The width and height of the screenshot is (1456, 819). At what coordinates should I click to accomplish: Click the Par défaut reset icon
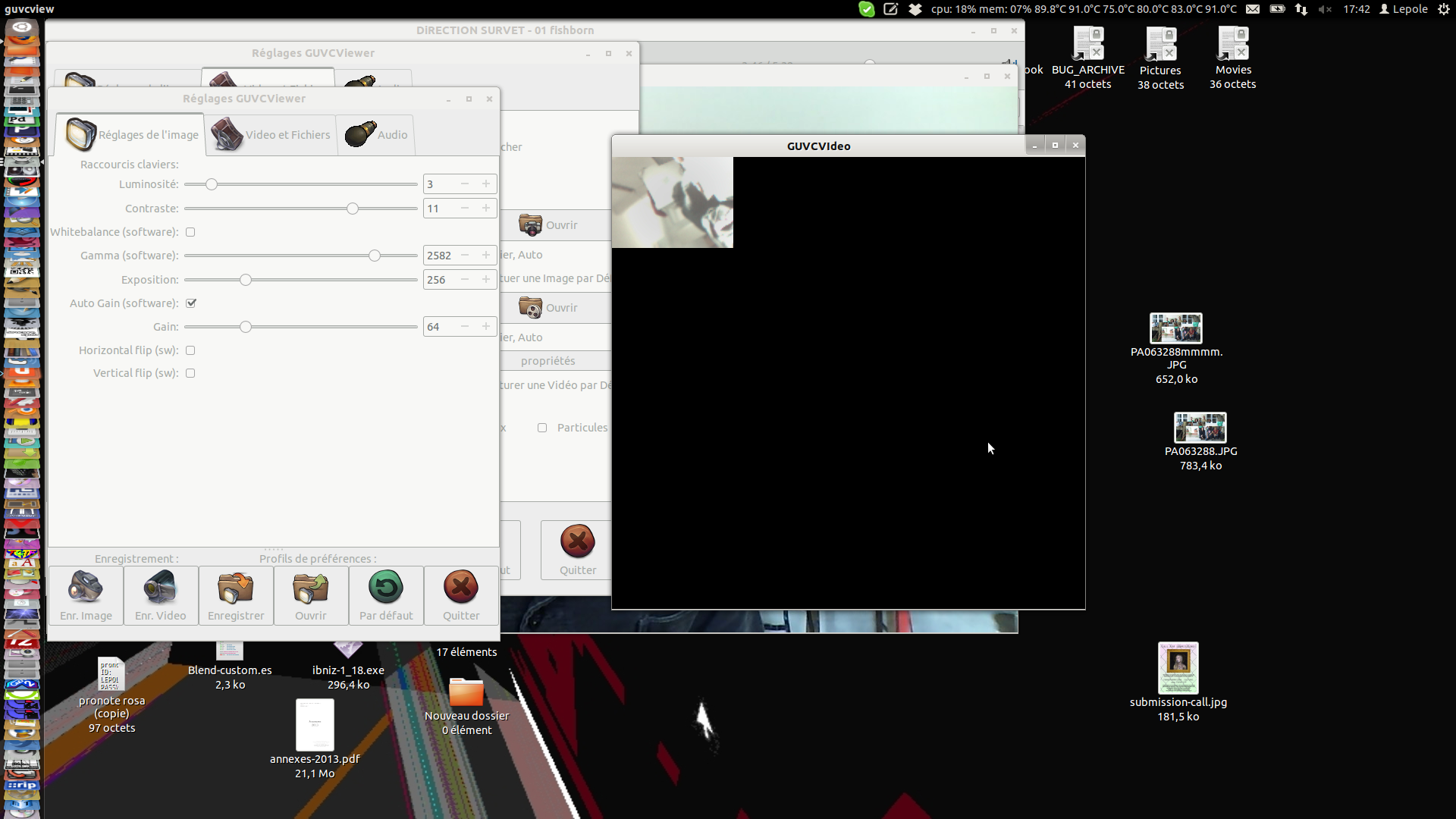pos(386,588)
